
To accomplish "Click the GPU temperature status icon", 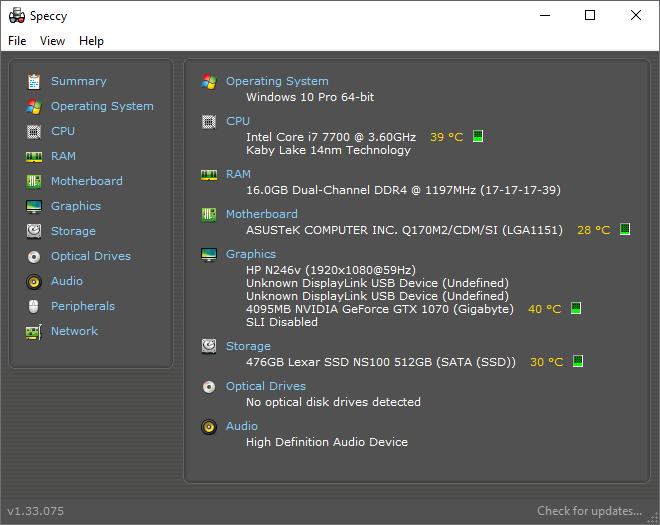I will [576, 308].
